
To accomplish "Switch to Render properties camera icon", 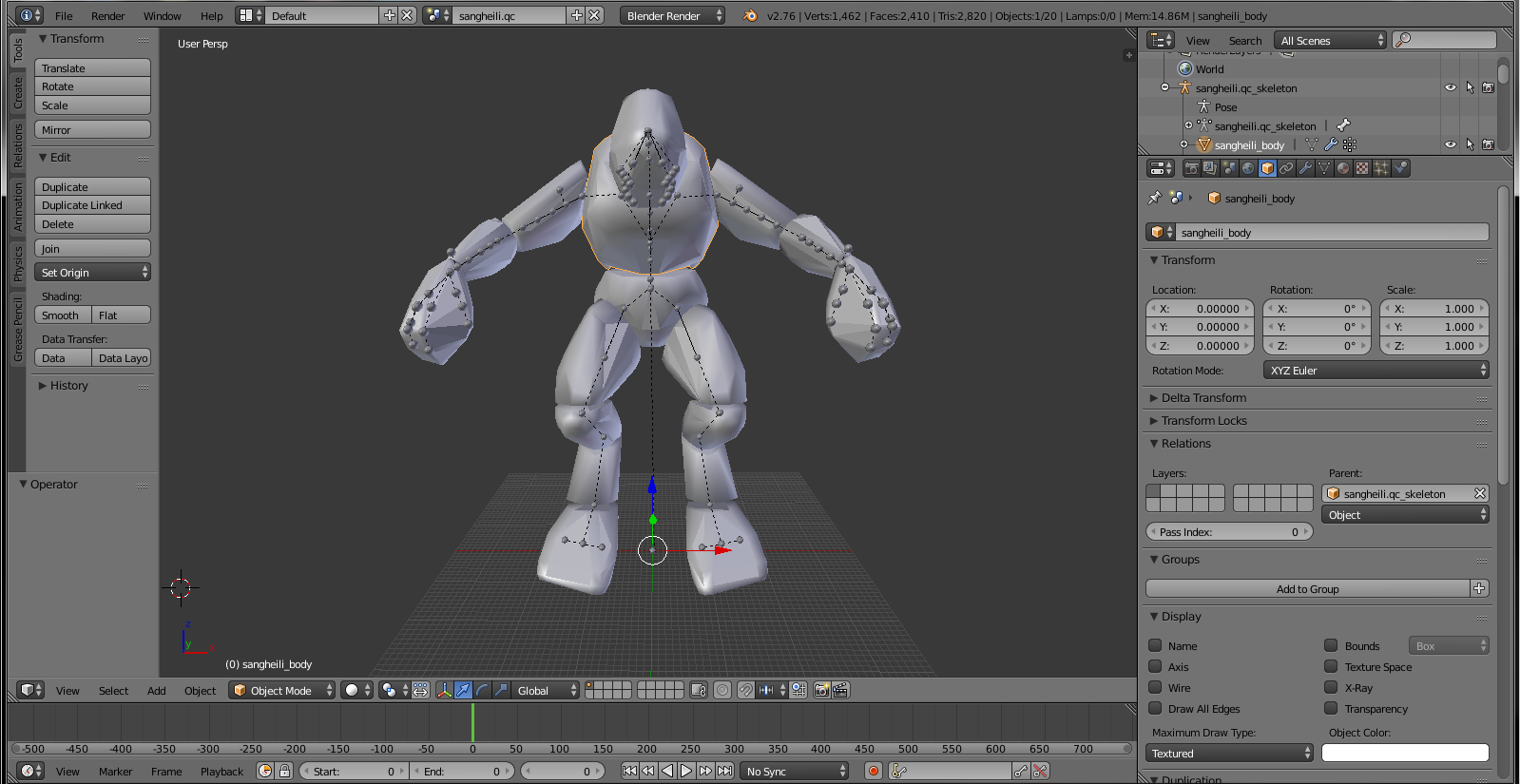I will pyautogui.click(x=1191, y=168).
